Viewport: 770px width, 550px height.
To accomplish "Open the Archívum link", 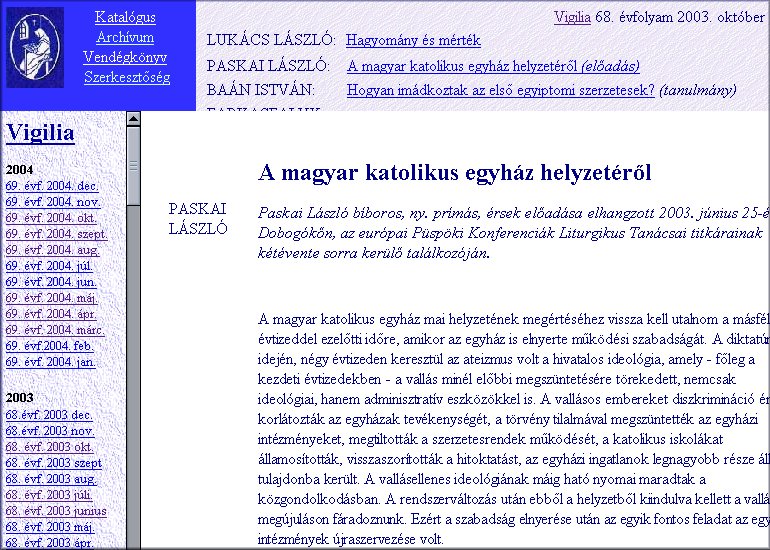I will (125, 37).
